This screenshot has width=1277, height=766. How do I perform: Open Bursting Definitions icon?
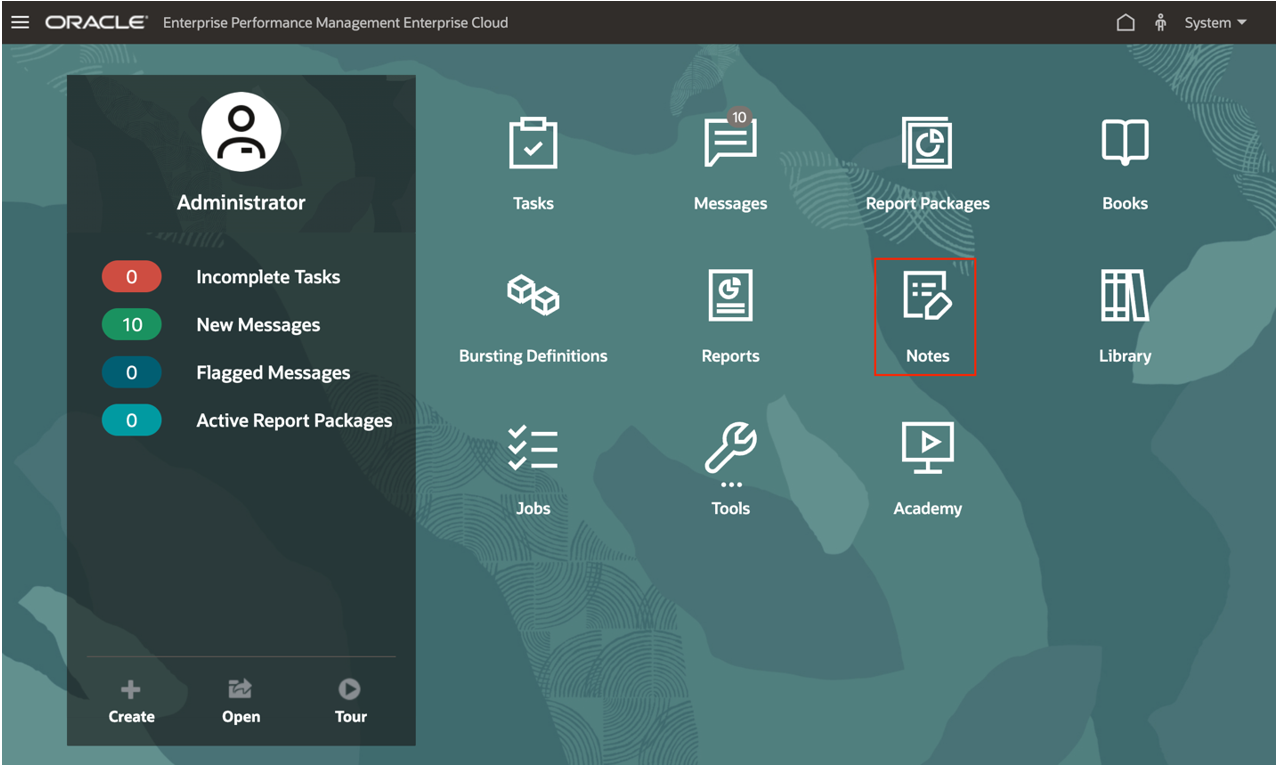tap(533, 296)
